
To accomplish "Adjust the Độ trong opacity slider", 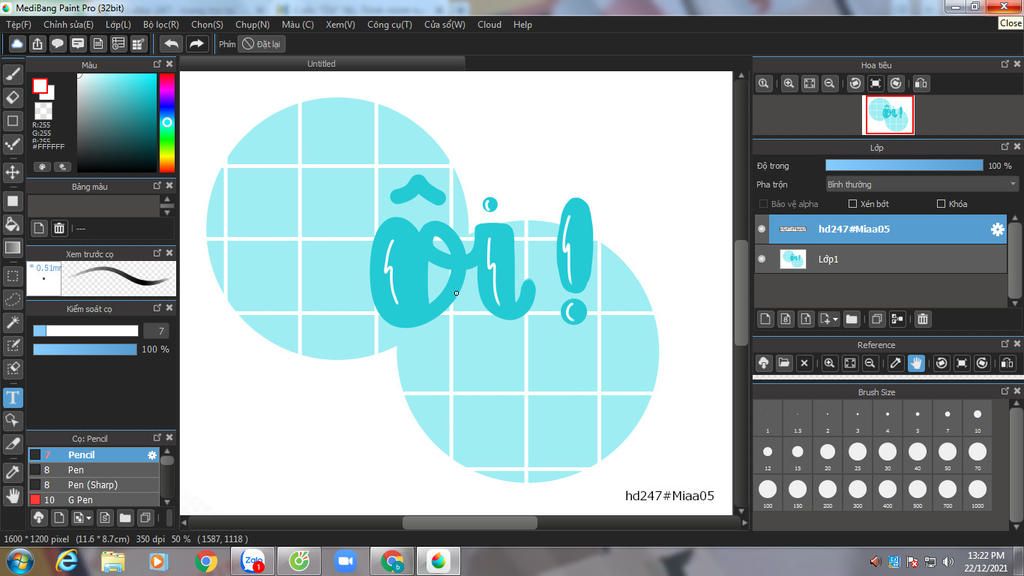I will tap(904, 166).
